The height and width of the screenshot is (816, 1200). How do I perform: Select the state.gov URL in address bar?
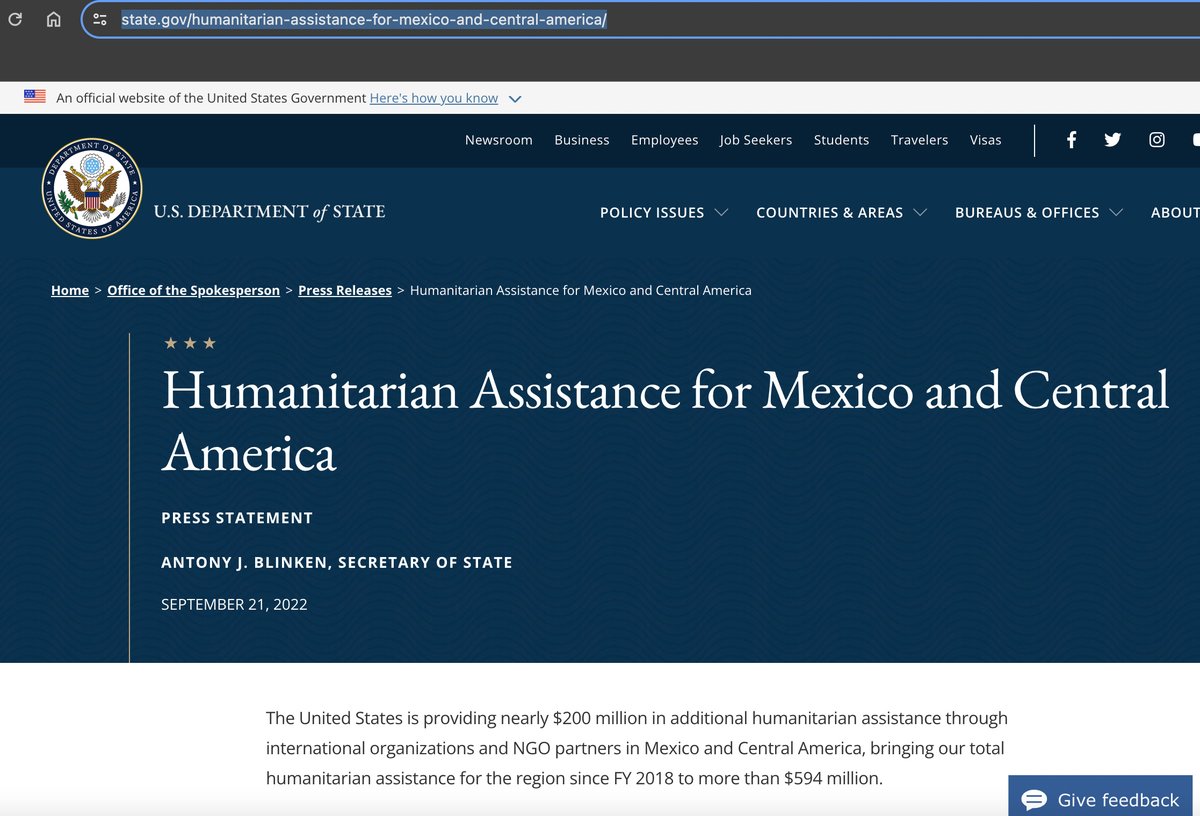tap(364, 19)
